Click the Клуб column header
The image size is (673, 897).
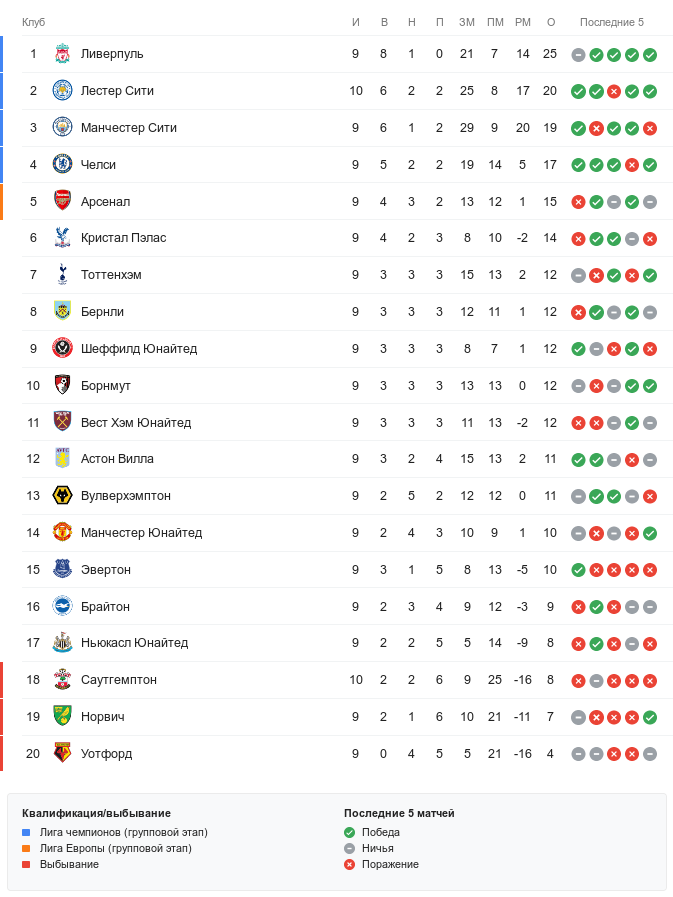34,22
